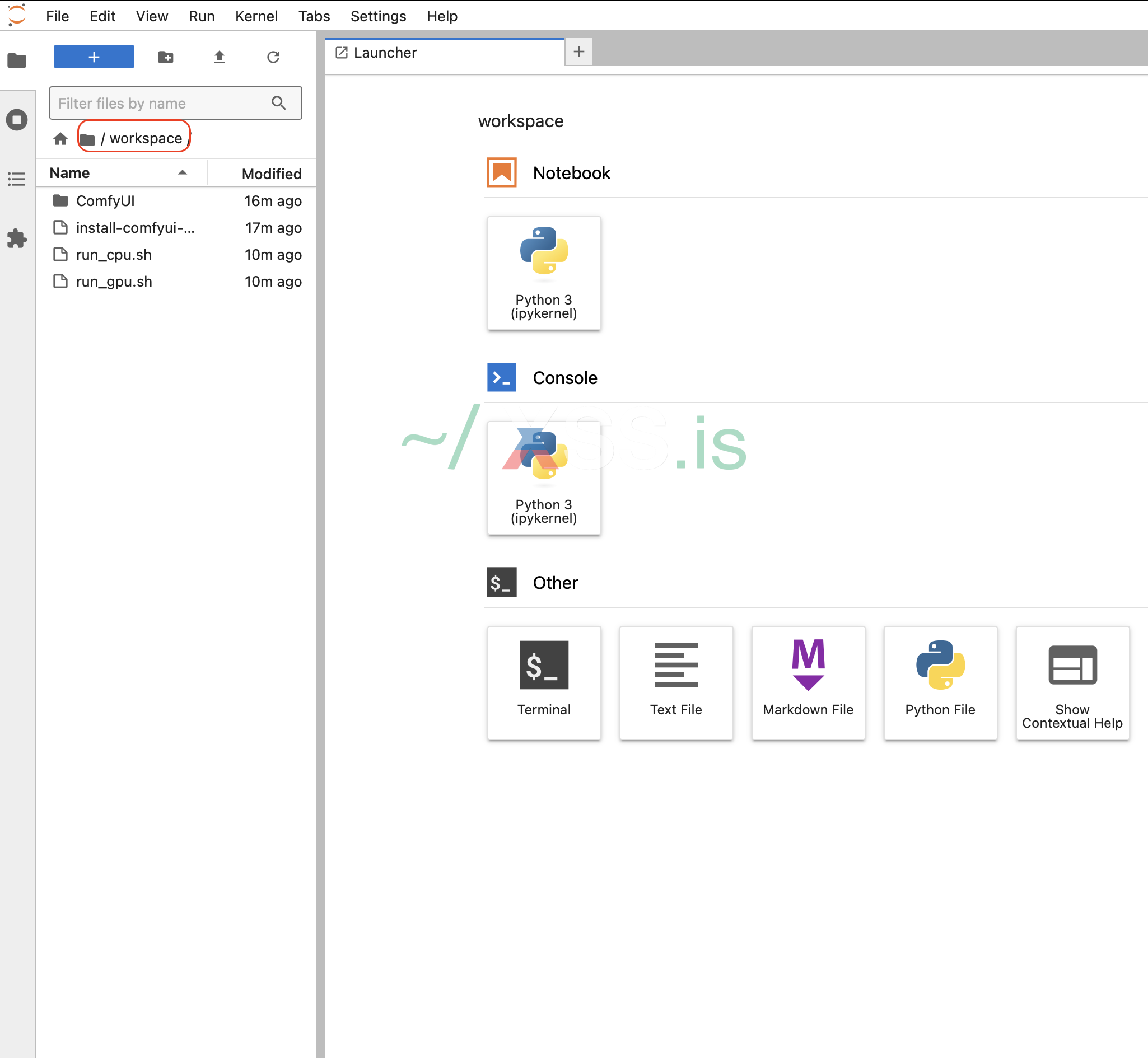The width and height of the screenshot is (1148, 1058).
Task: Create a new Text File
Action: pos(675,682)
